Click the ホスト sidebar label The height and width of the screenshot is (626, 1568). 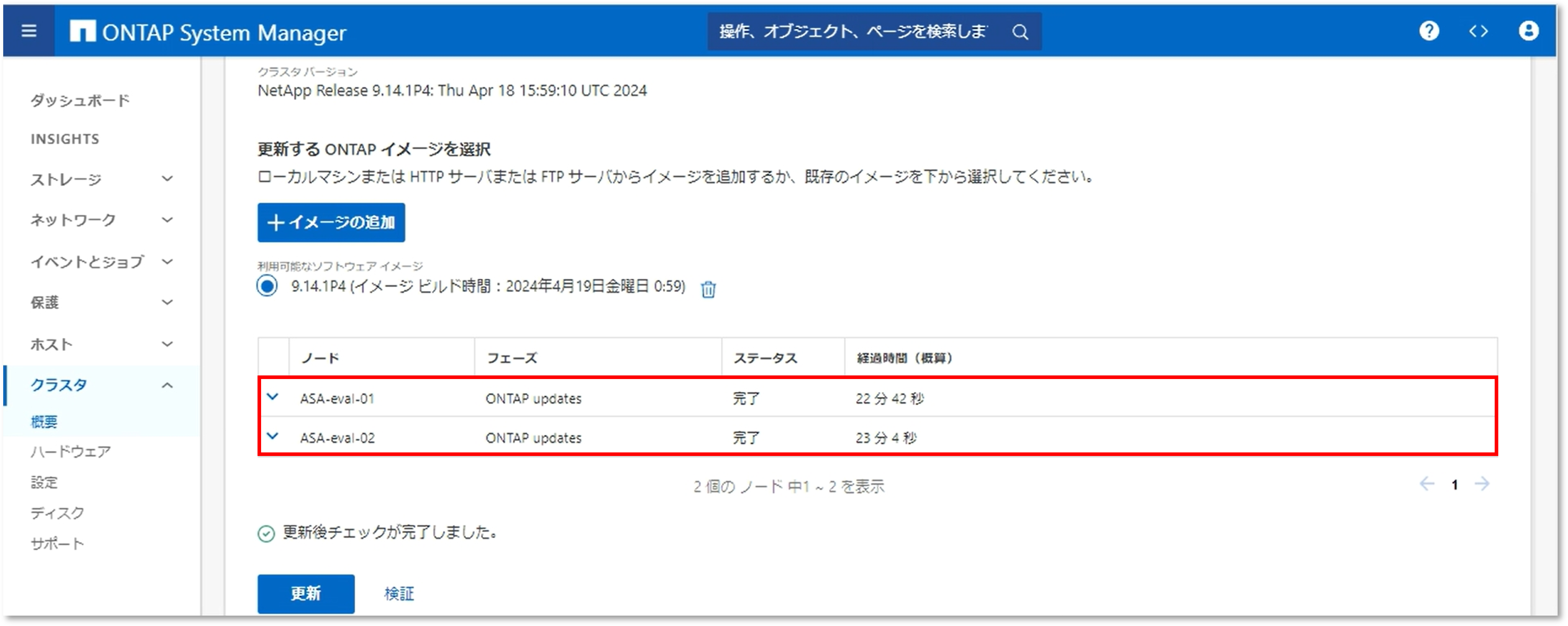click(52, 345)
